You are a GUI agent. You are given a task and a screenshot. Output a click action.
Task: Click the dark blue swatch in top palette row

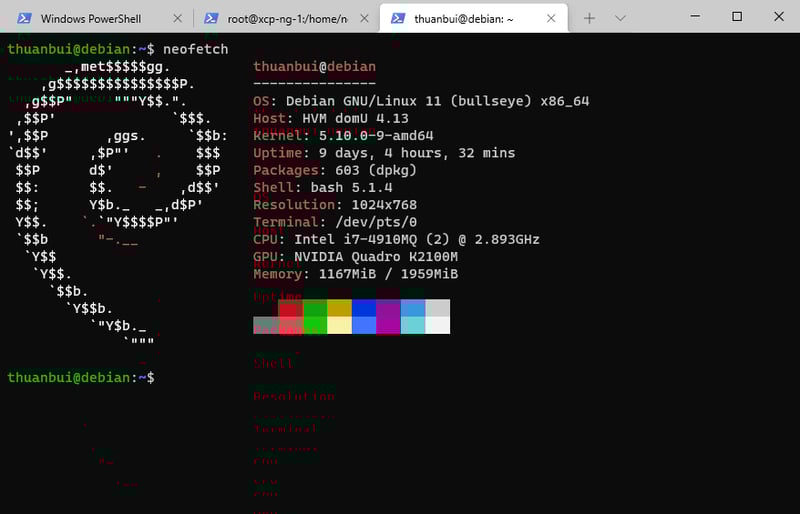tap(364, 308)
